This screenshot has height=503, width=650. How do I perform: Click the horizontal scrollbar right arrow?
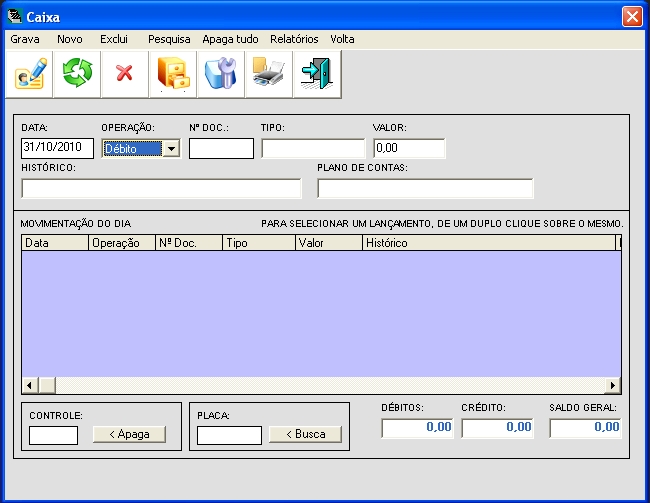coord(613,385)
